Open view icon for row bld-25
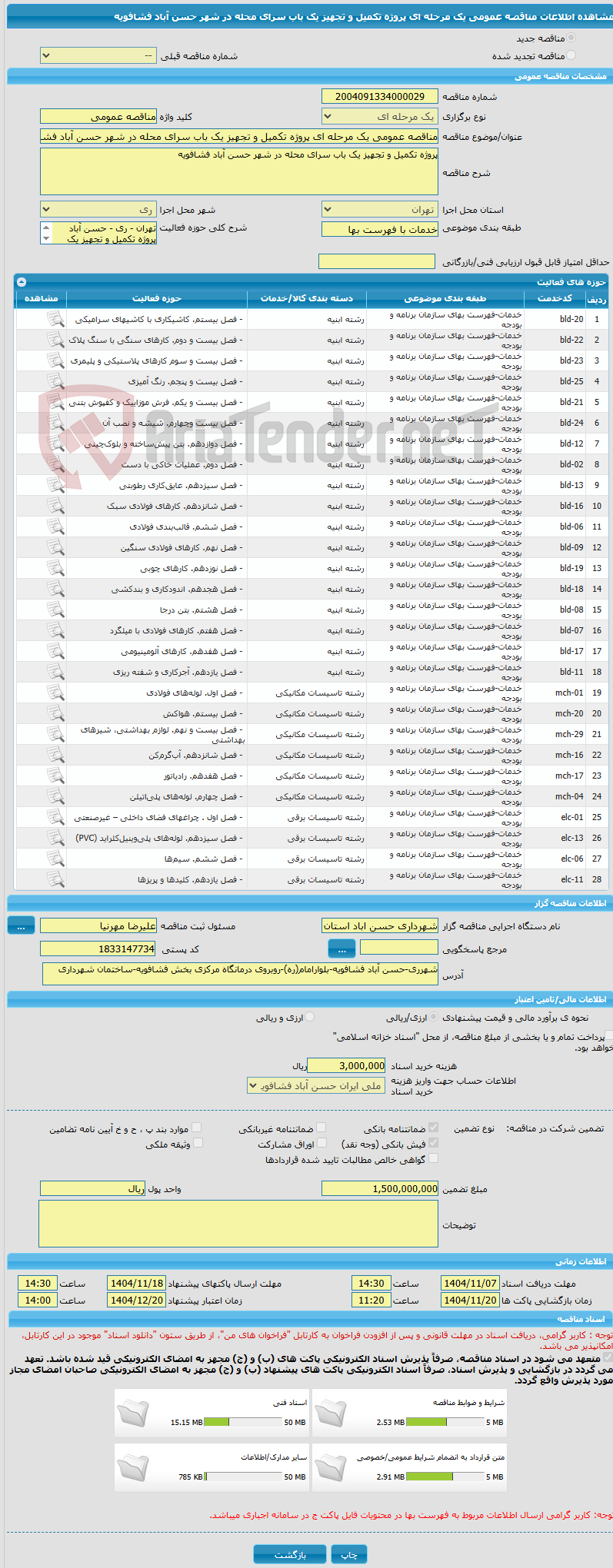Screen dimensions: 613x1568 click(55, 381)
